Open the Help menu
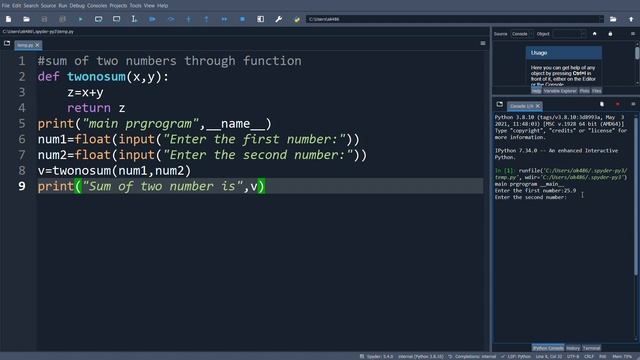640x360 pixels. 162,6
